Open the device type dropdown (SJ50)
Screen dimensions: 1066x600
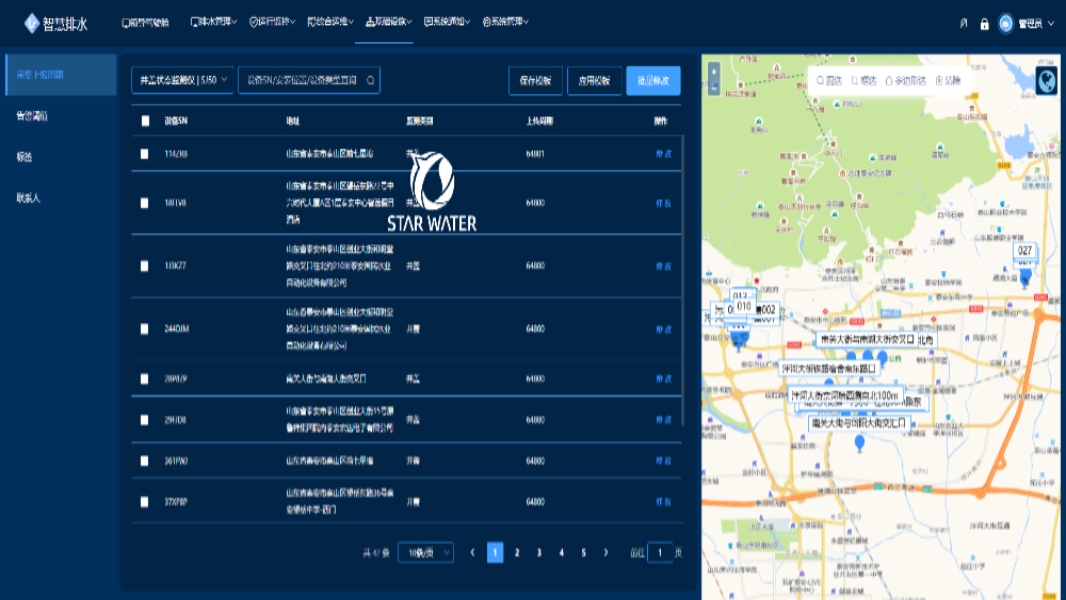[182, 80]
